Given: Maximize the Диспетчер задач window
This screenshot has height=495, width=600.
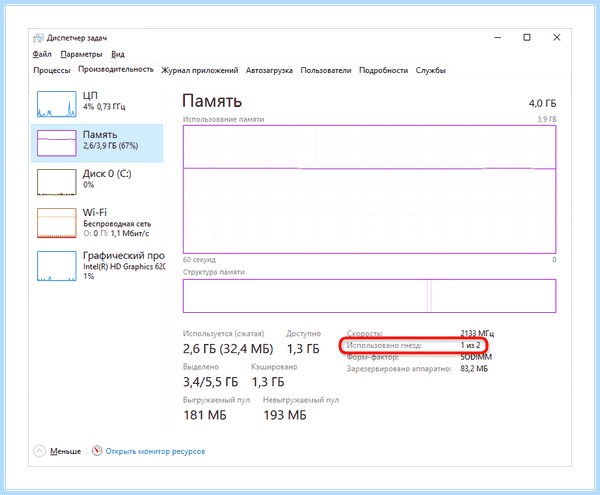Looking at the screenshot, I should (x=527, y=37).
